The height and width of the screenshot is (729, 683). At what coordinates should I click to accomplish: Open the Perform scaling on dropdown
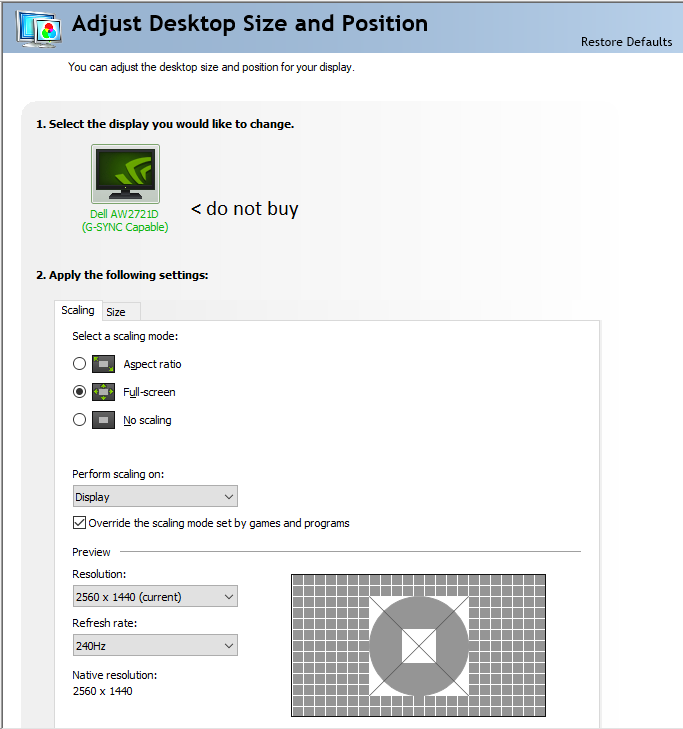155,497
